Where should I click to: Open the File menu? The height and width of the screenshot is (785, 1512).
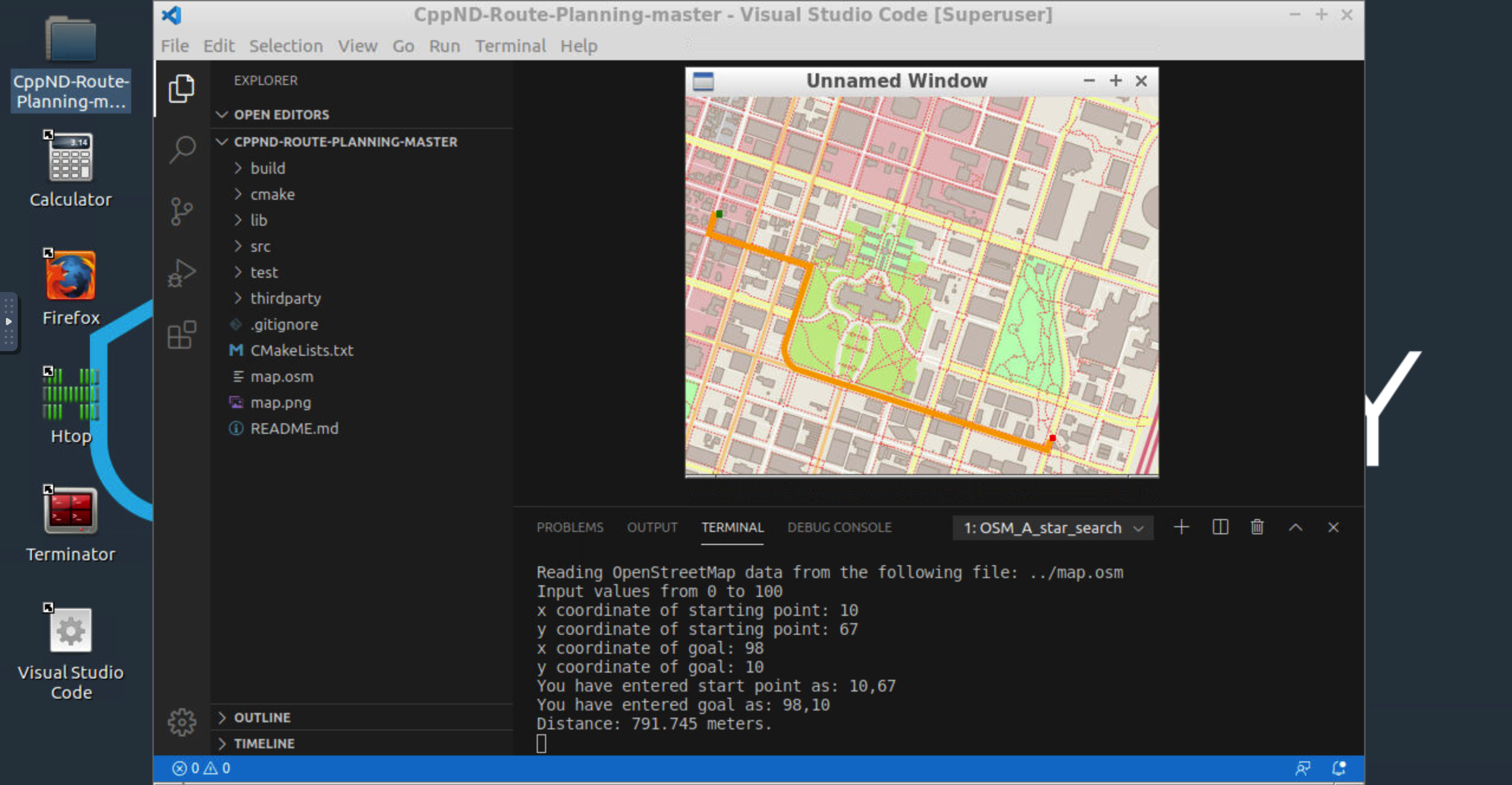175,46
